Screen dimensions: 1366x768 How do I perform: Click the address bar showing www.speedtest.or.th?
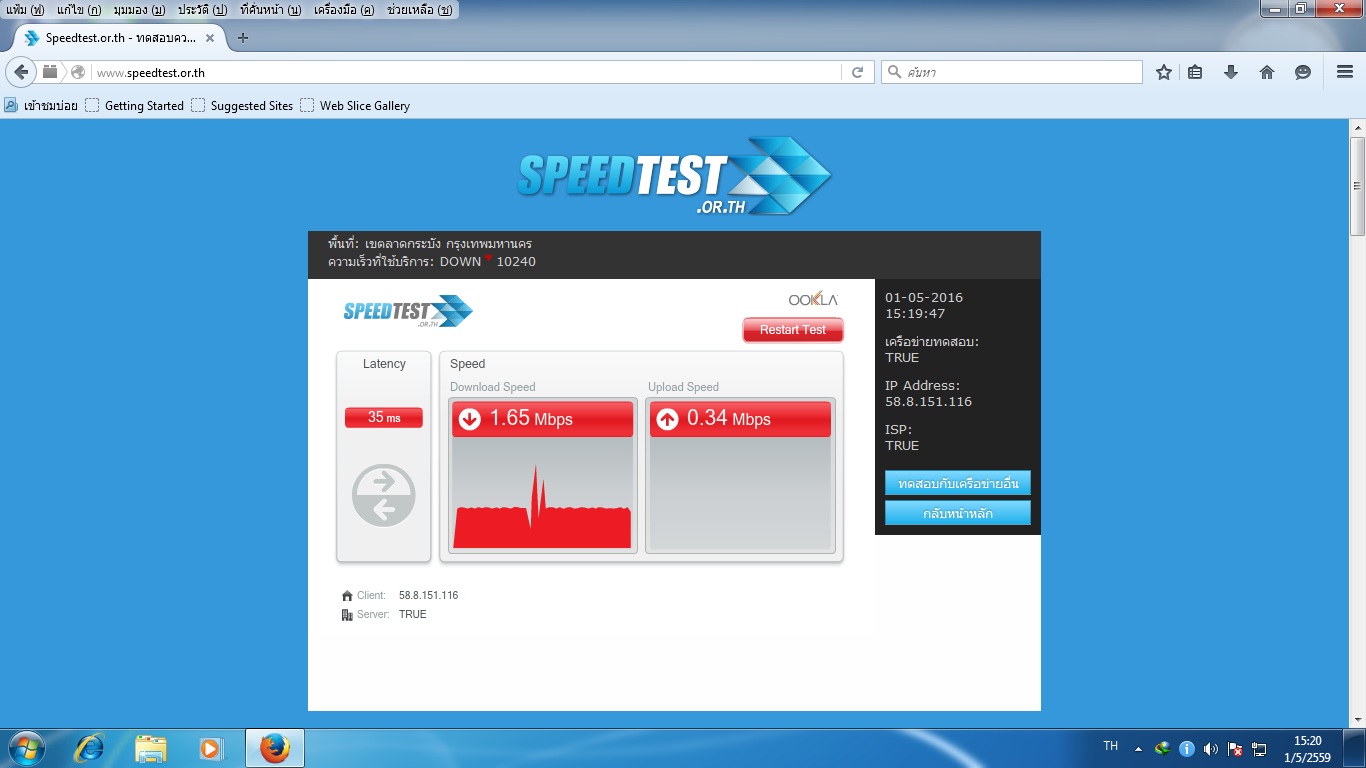[466, 72]
